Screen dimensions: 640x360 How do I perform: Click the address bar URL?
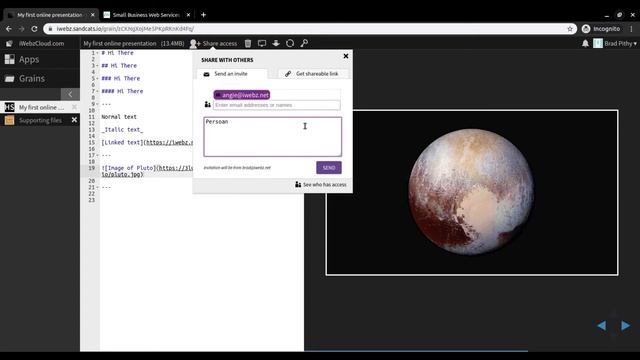125,29
